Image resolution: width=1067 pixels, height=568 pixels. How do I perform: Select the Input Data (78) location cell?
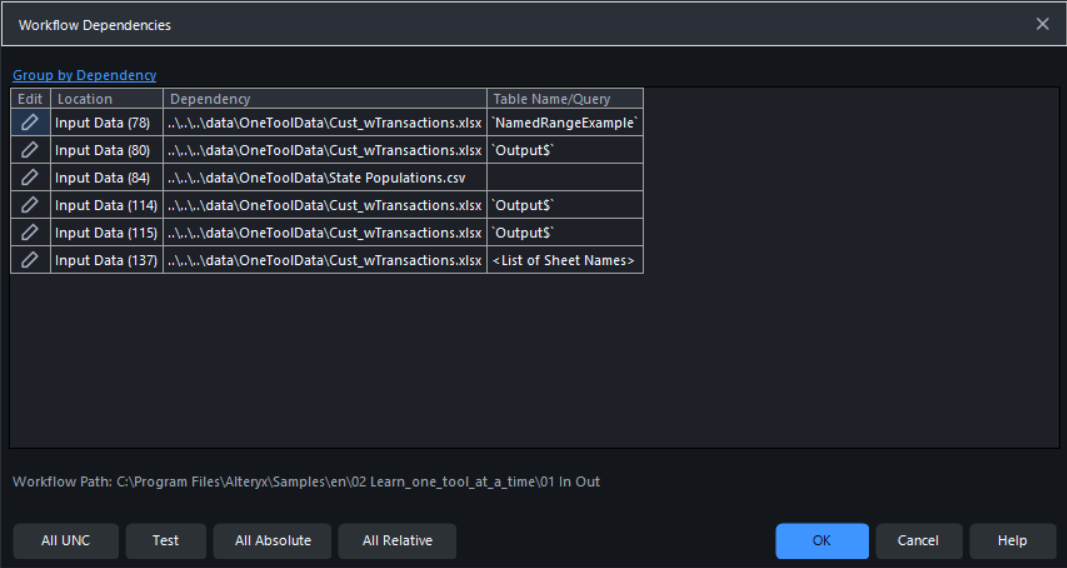click(107, 122)
